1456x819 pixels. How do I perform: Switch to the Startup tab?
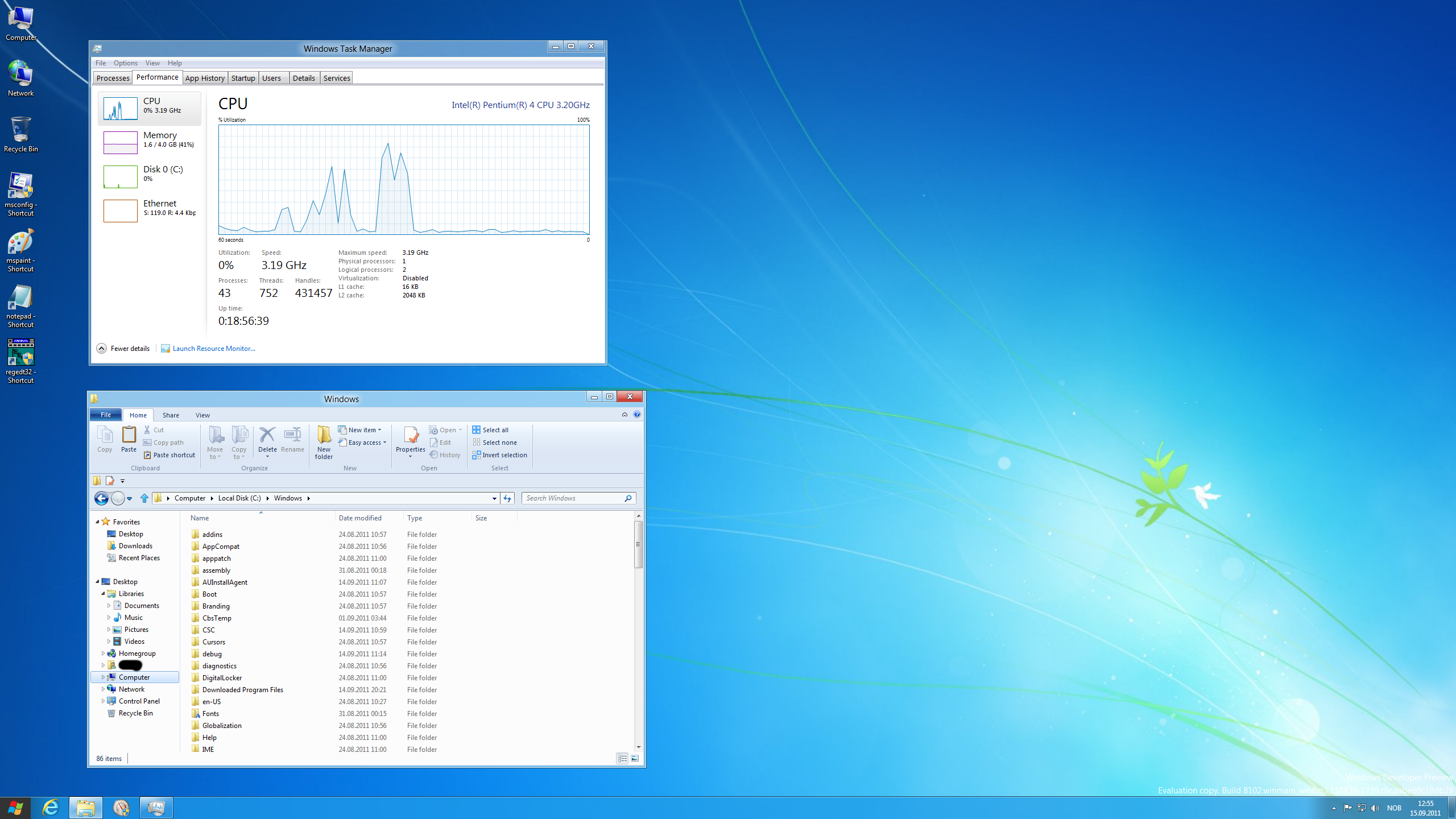point(243,78)
